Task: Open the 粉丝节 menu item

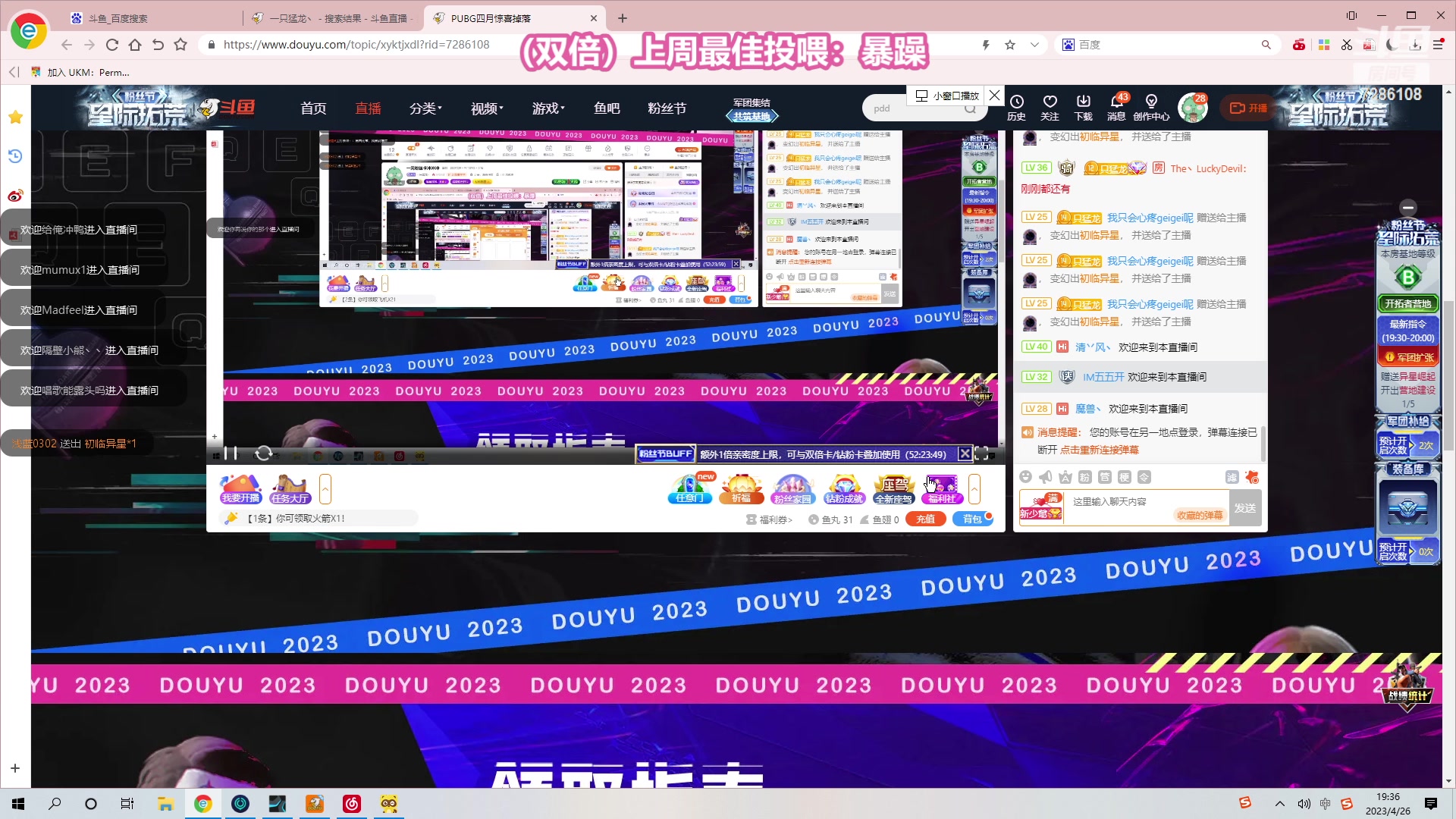Action: 666,108
